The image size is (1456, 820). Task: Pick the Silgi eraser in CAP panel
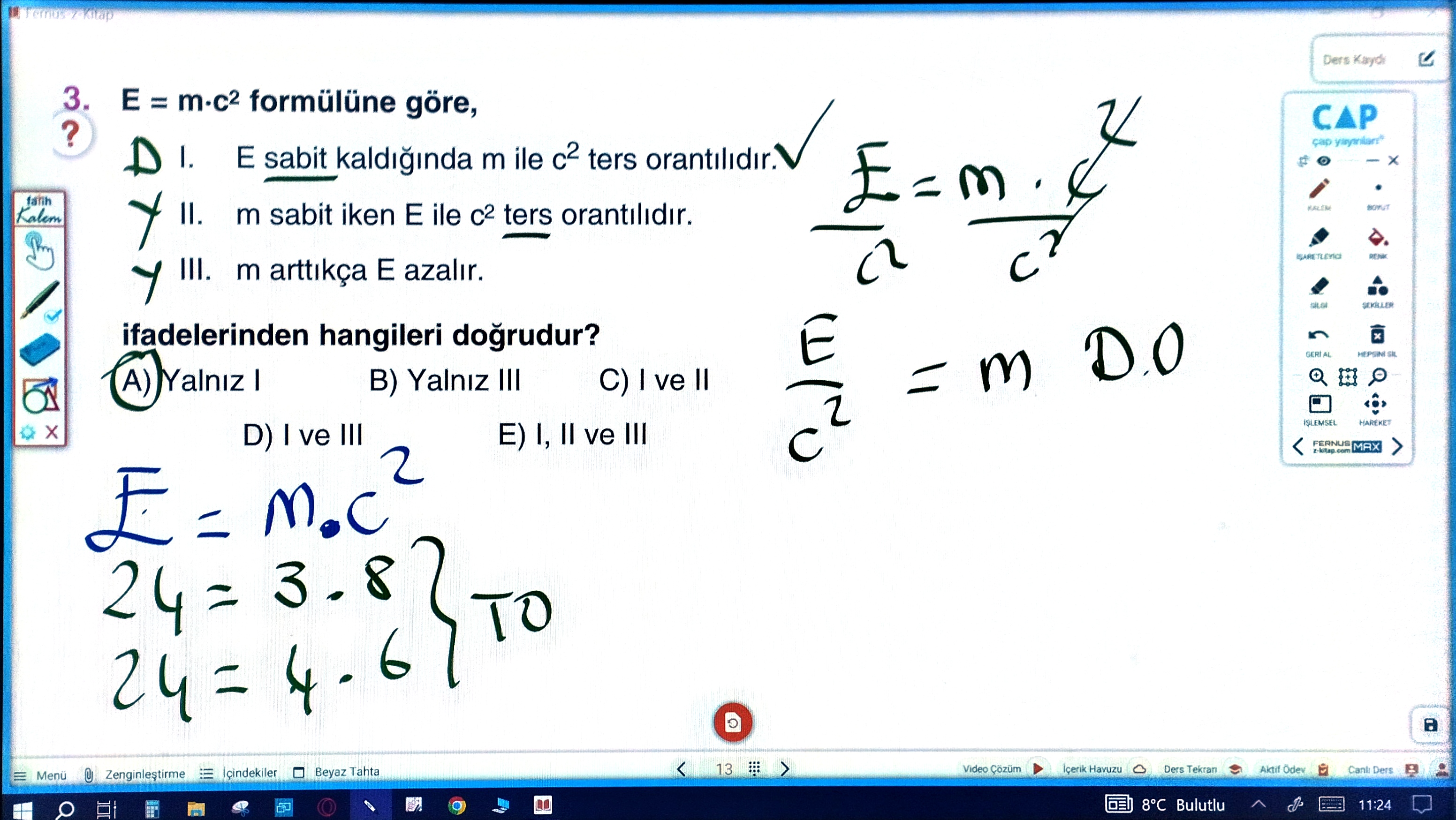(x=1319, y=287)
